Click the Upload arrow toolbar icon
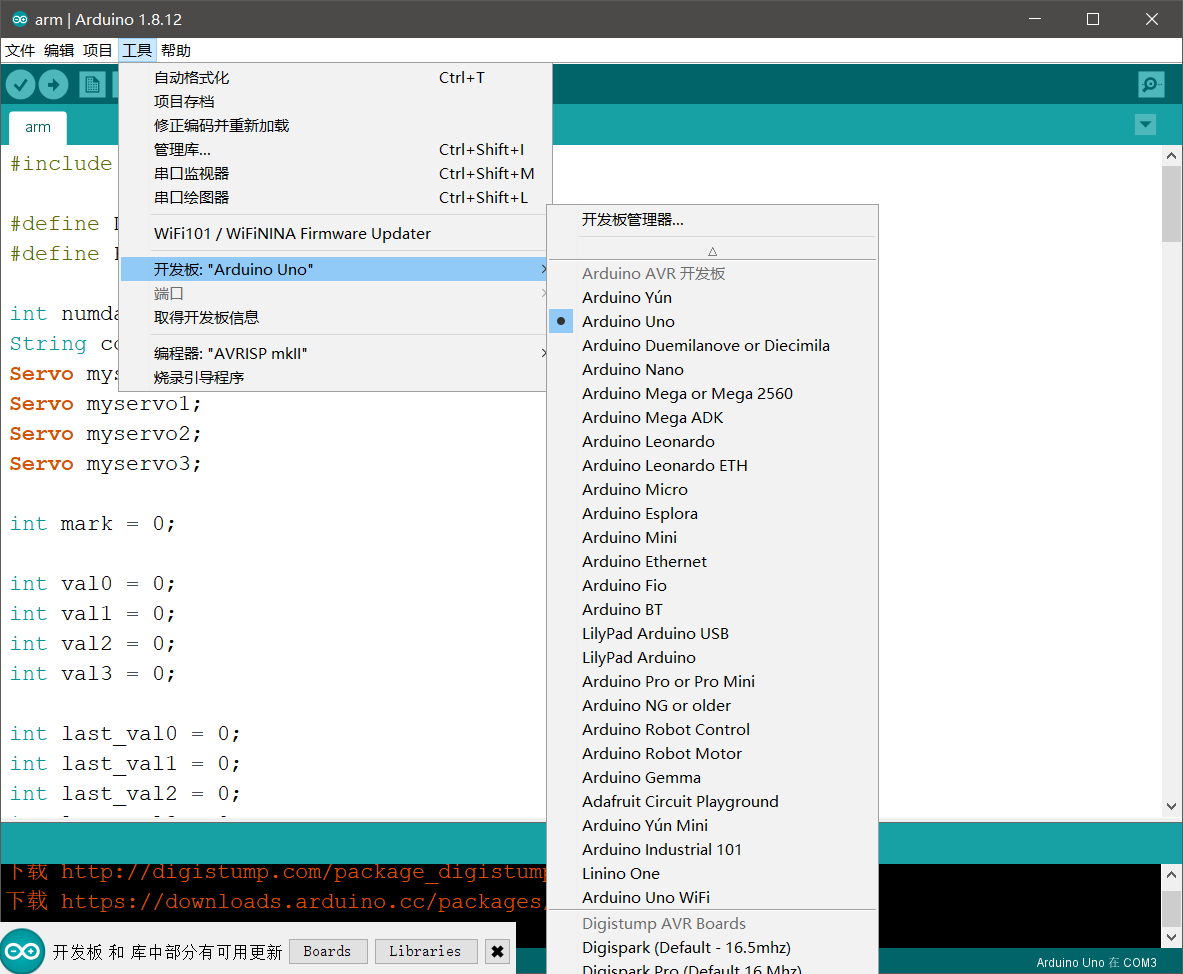 (x=54, y=84)
